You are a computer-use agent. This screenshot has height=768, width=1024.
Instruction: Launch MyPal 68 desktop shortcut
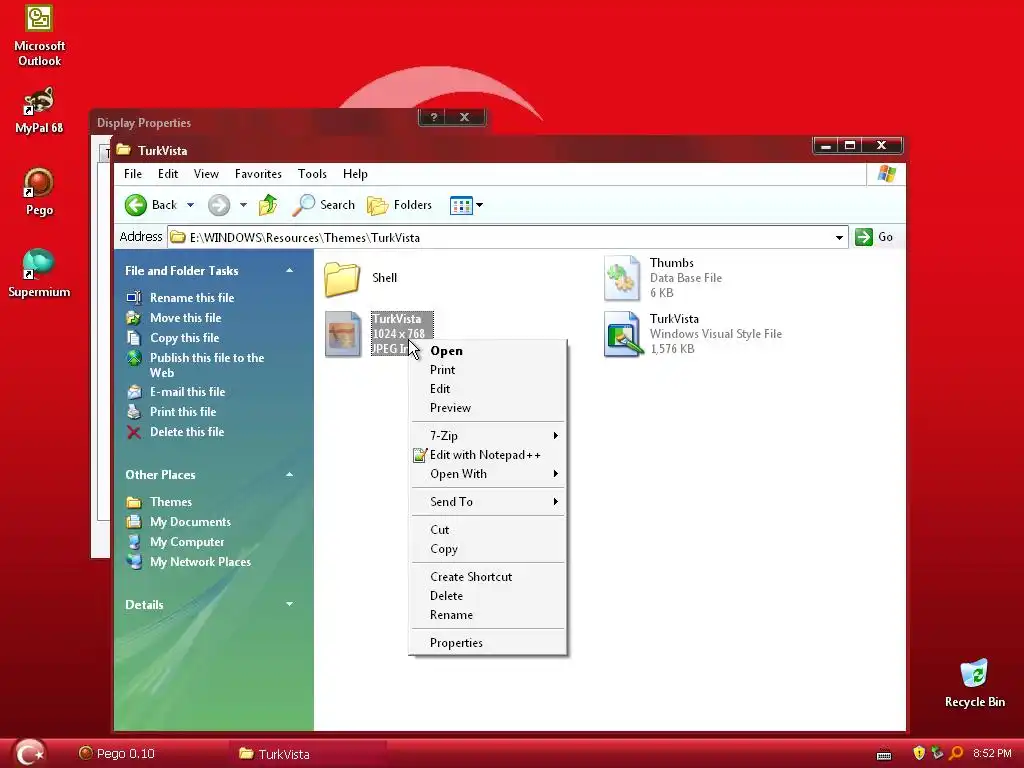pos(39,110)
